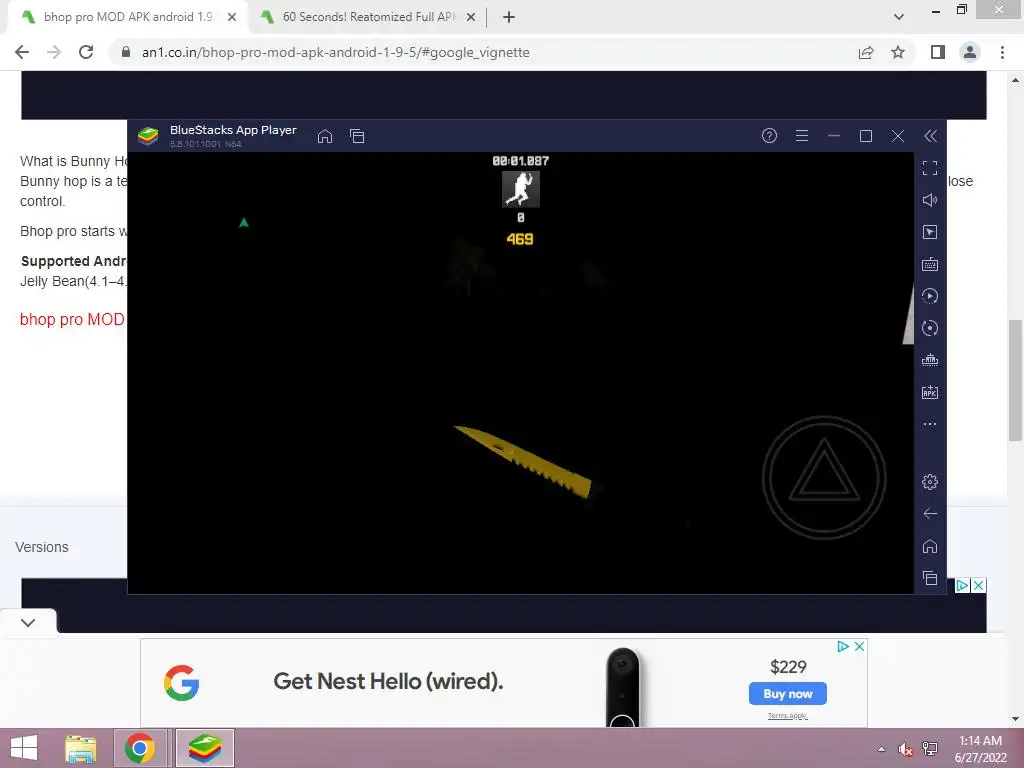
Task: Collapse the bottom ad with chevron
Action: [28, 622]
